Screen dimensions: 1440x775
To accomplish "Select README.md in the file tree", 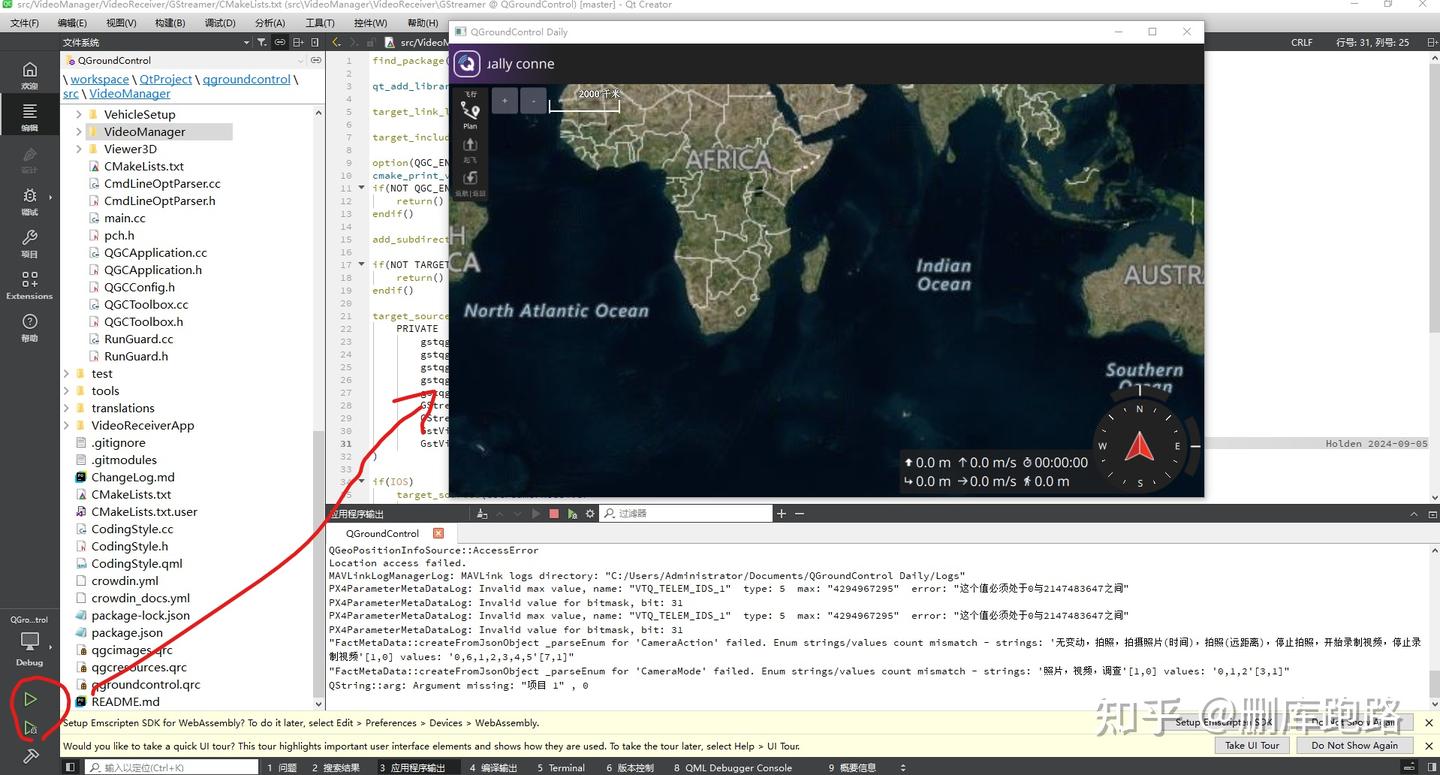I will point(125,702).
